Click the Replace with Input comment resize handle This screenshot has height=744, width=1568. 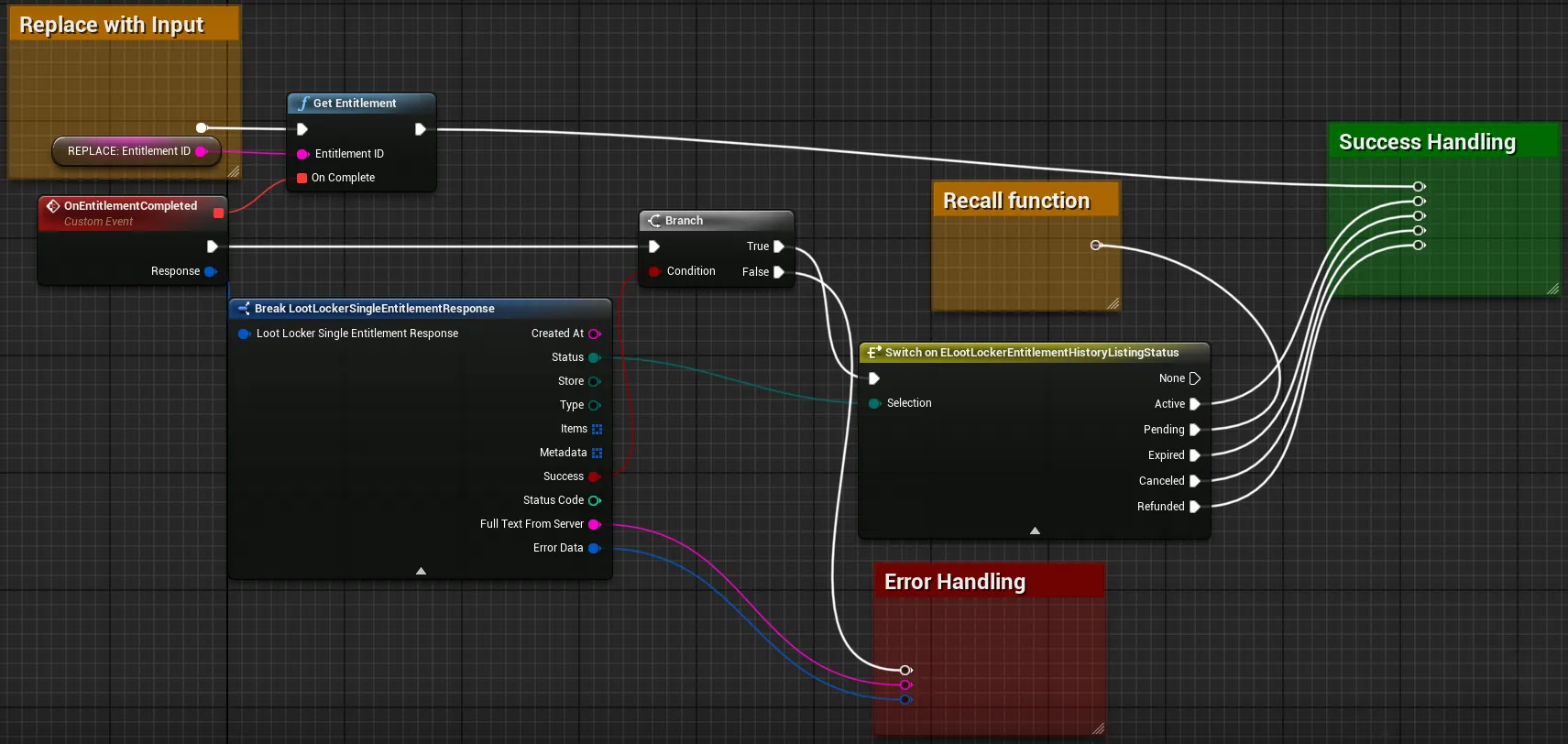pos(234,171)
